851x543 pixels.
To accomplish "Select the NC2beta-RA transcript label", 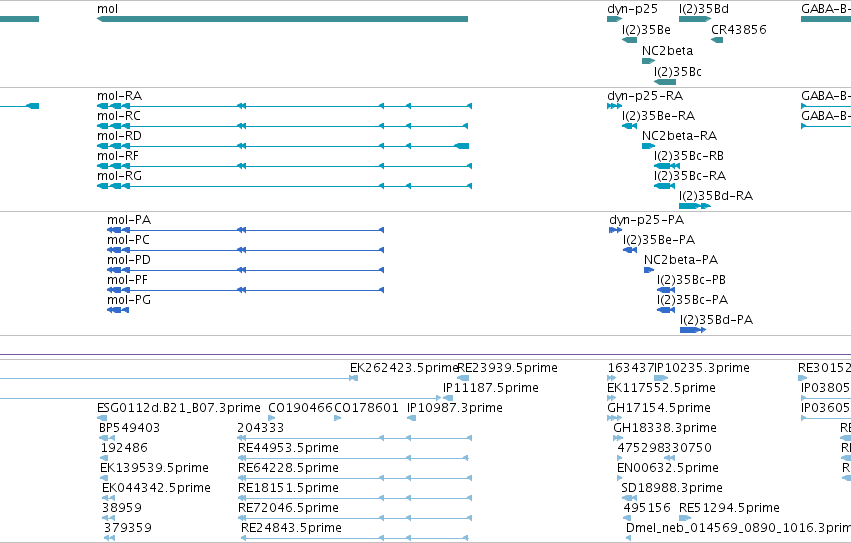I will tap(679, 136).
